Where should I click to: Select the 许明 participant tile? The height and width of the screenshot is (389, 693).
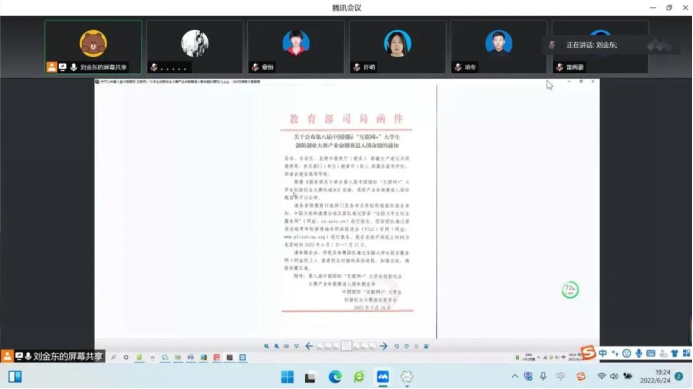pyautogui.click(x=398, y=46)
